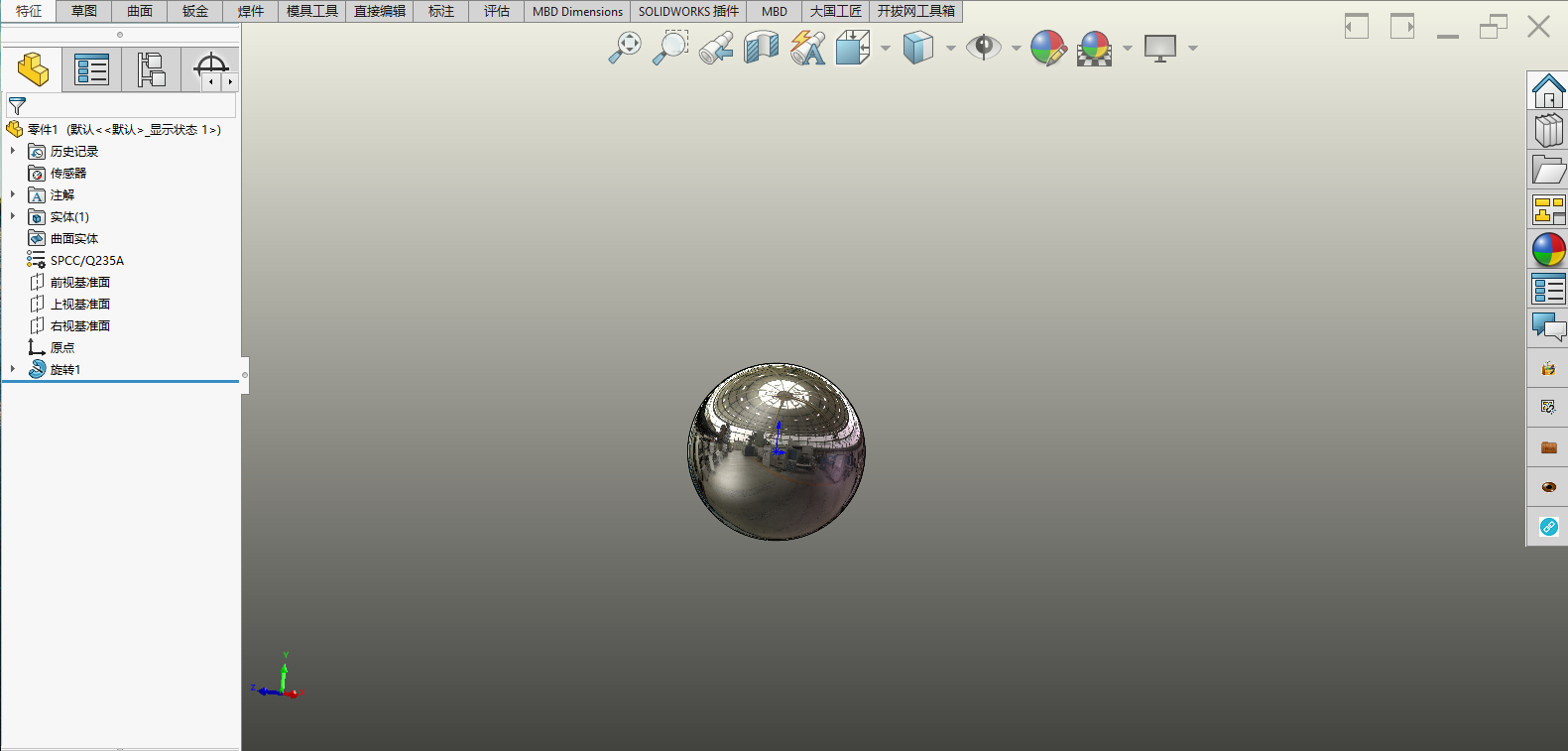1568x751 pixels.
Task: Open Apply Scene dropdown arrow
Action: click(1128, 48)
